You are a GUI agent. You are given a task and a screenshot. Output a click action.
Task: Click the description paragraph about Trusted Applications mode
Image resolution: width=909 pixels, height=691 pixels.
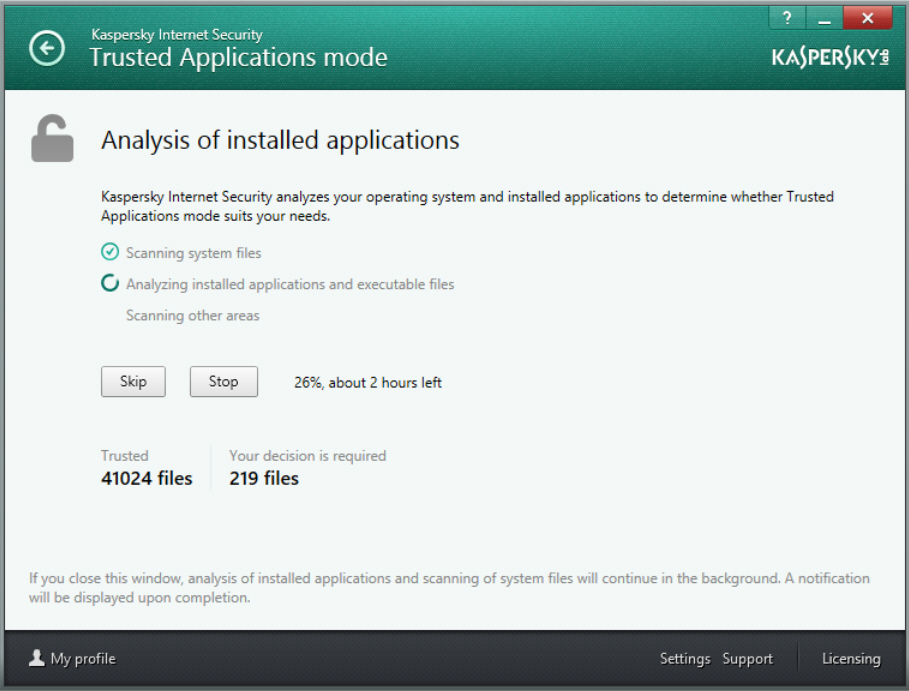(467, 206)
